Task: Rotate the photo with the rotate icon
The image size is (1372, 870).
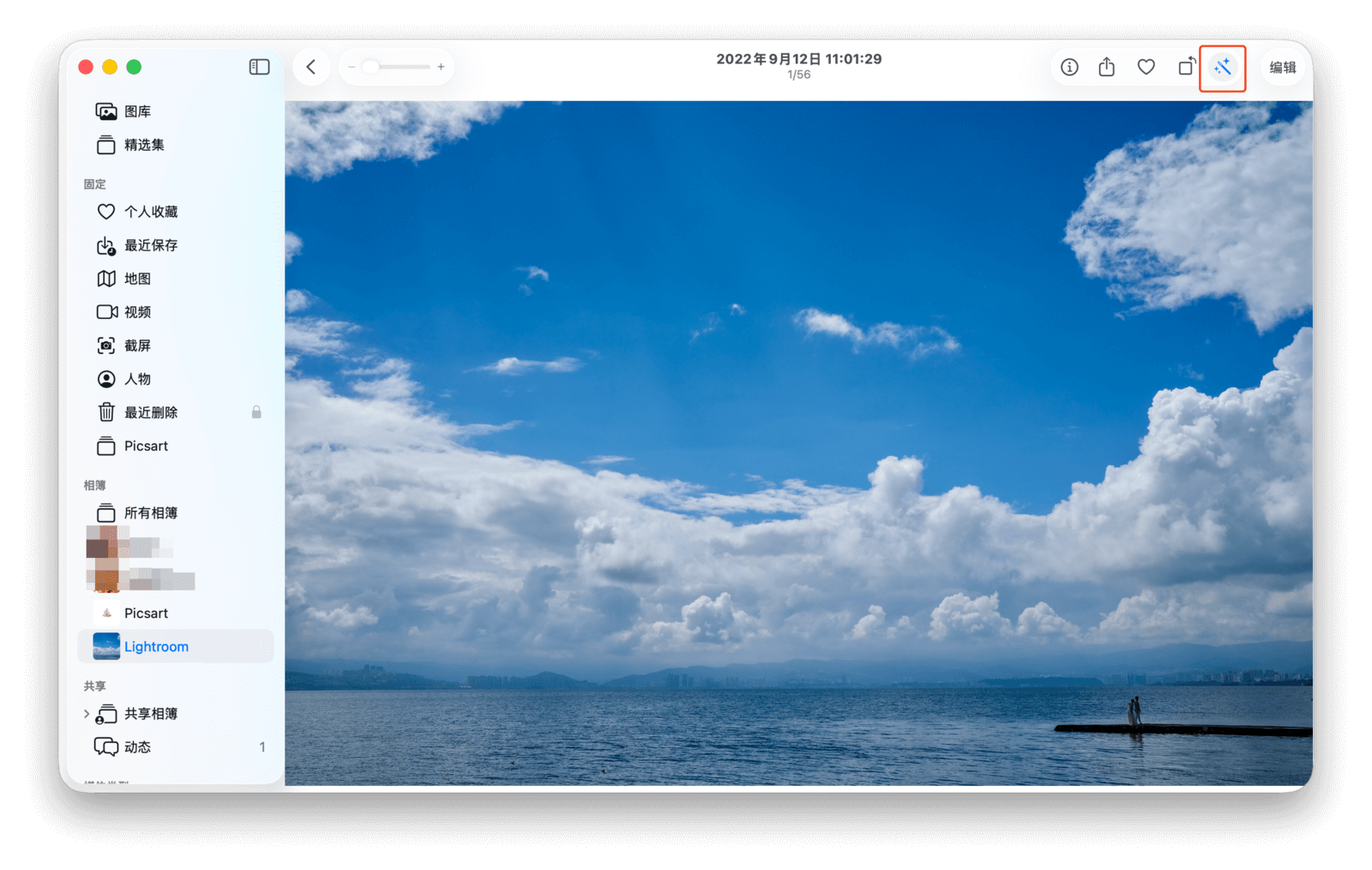Action: (1186, 67)
